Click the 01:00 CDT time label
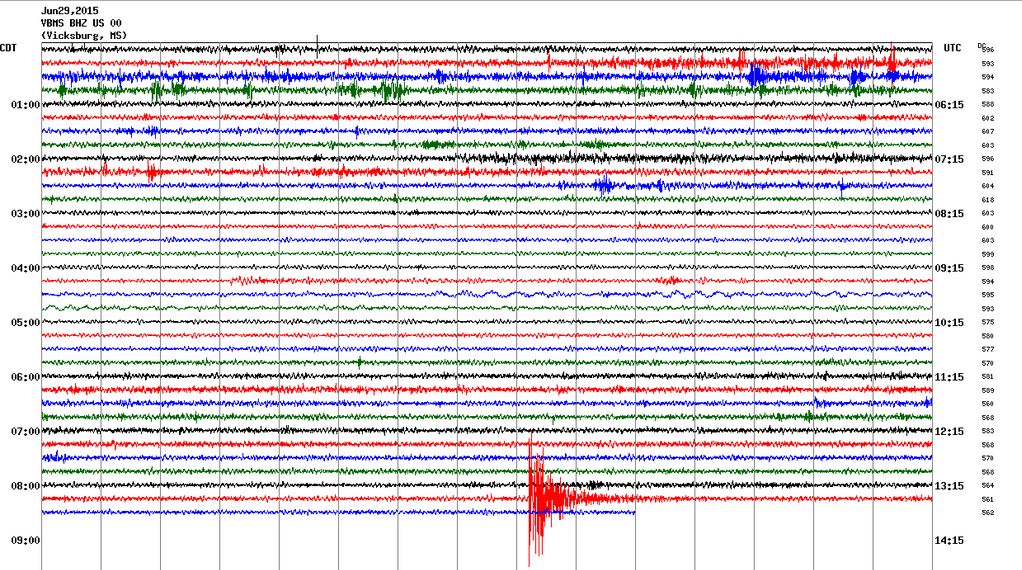The image size is (1022, 570). [25, 104]
